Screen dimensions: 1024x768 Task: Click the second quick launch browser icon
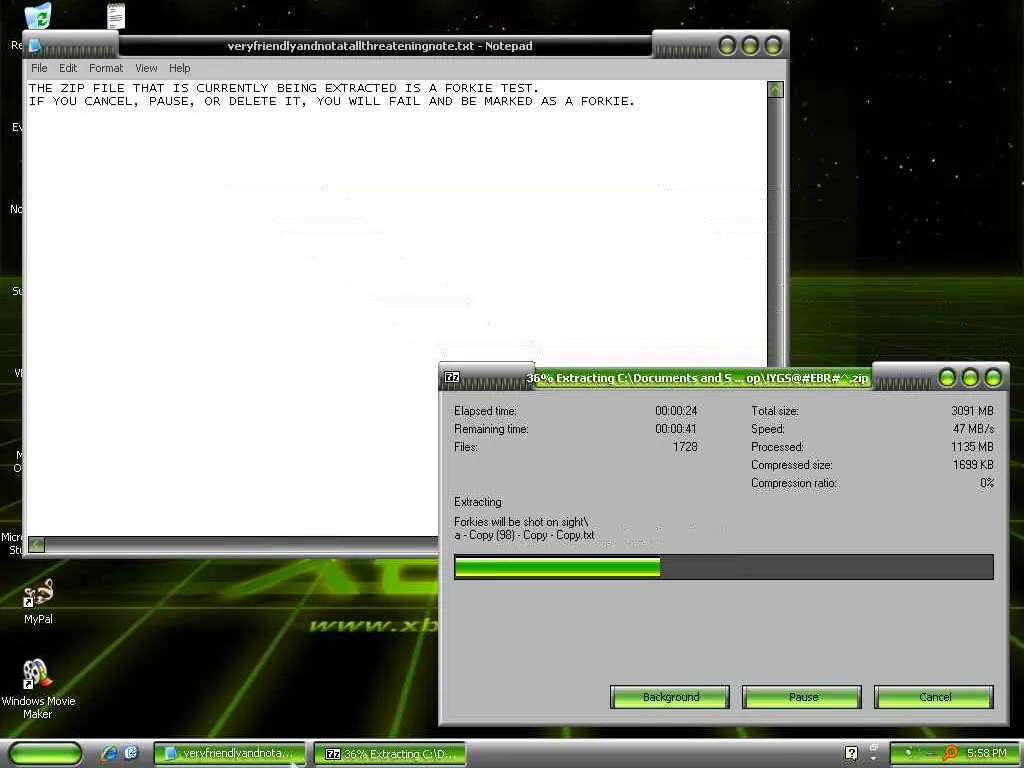(x=131, y=753)
